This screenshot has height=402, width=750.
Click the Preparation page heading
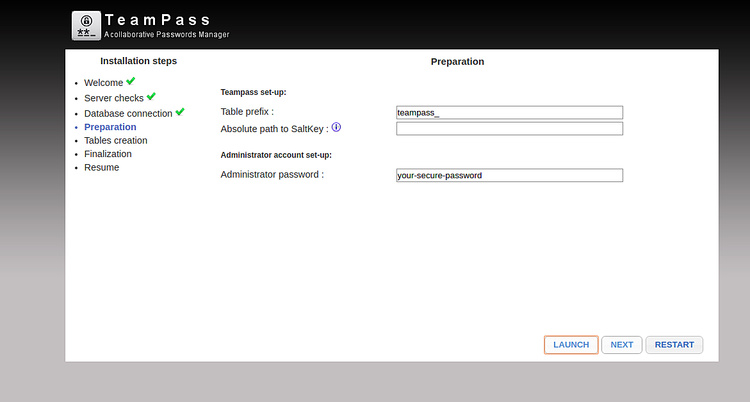point(457,62)
